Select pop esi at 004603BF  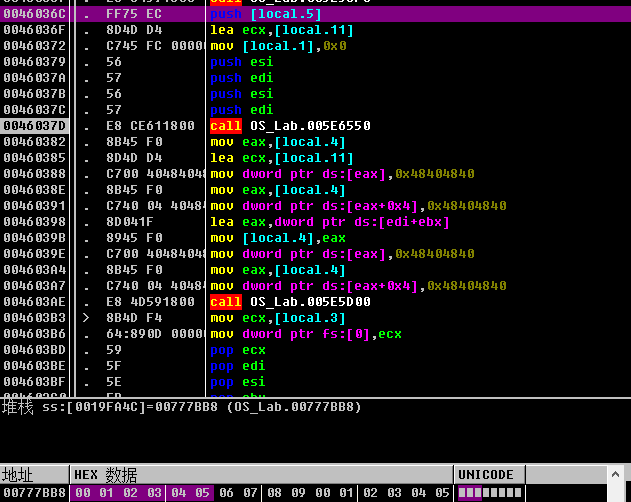click(x=238, y=382)
